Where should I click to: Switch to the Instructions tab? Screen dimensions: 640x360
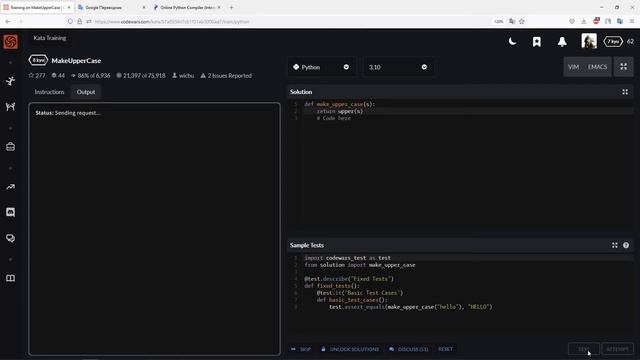point(49,92)
